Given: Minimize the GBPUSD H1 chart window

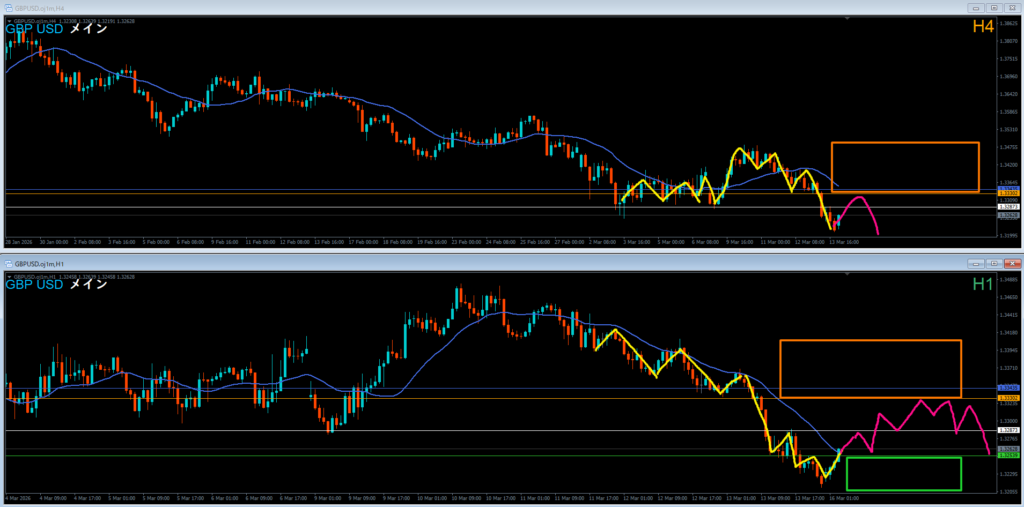Looking at the screenshot, I should 975,263.
